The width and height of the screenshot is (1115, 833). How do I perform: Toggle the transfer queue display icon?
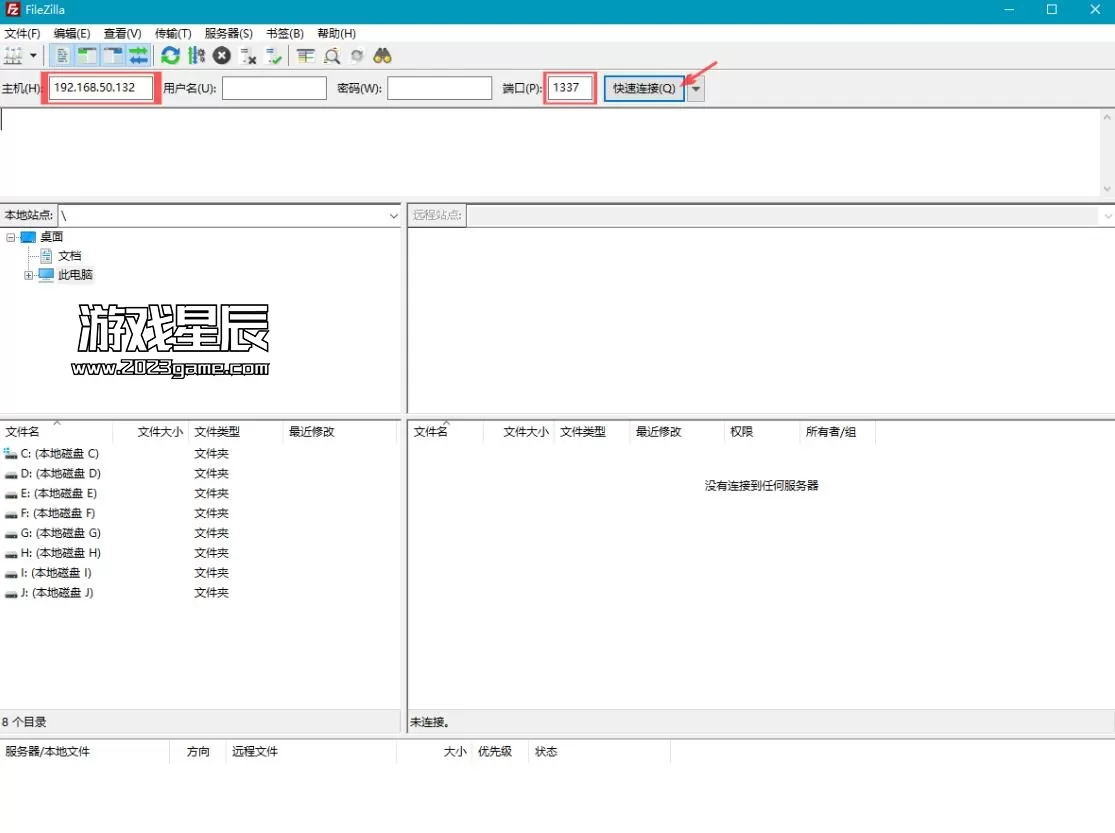click(x=138, y=56)
